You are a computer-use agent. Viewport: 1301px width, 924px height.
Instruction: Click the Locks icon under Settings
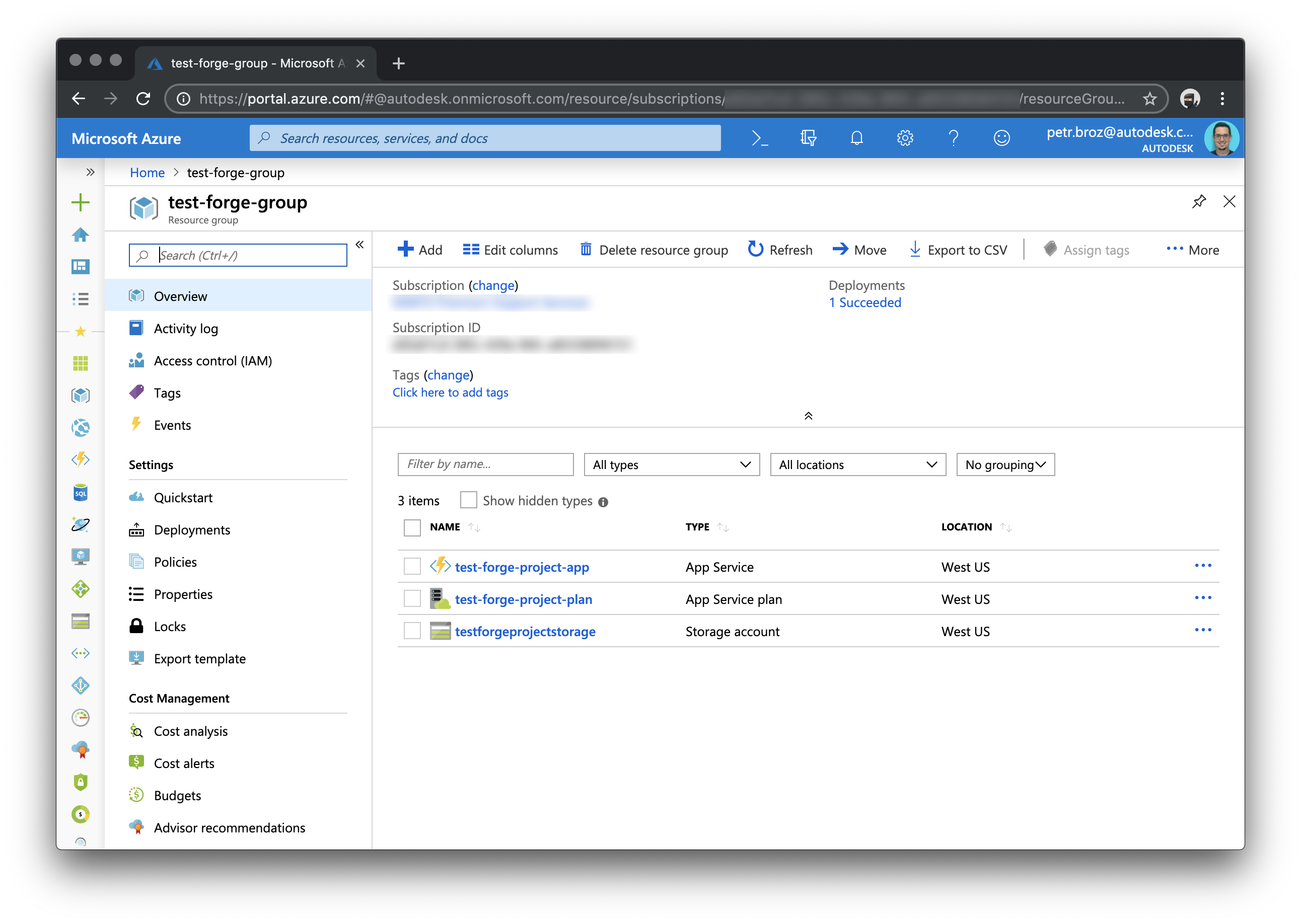point(138,626)
